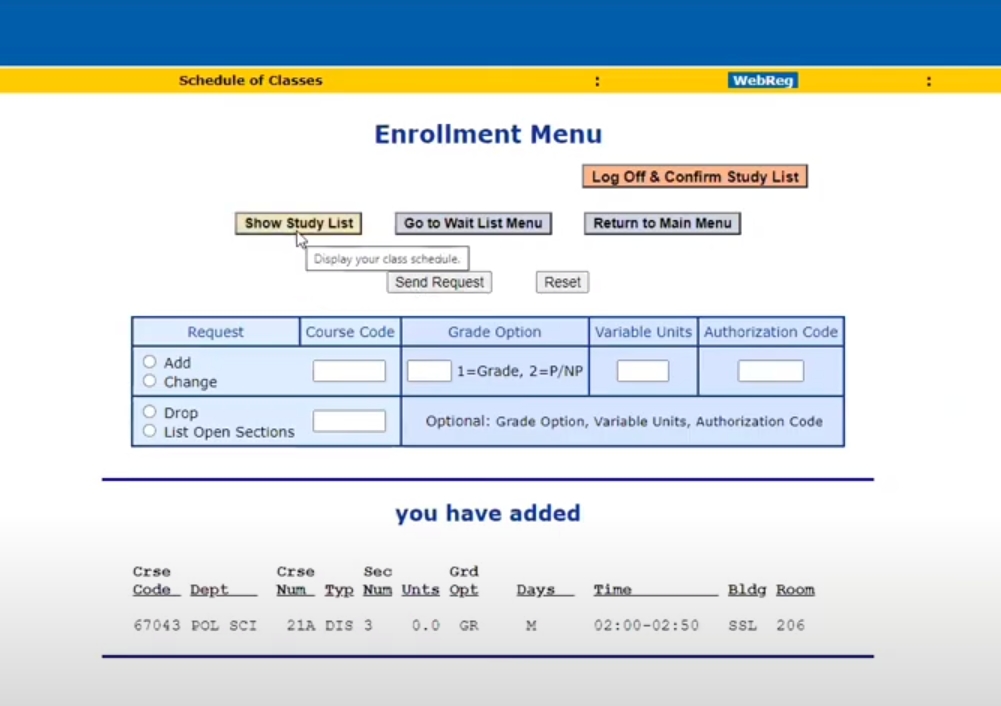The width and height of the screenshot is (1001, 706).
Task: Open the Go to Wait List Menu
Action: pyautogui.click(x=473, y=223)
